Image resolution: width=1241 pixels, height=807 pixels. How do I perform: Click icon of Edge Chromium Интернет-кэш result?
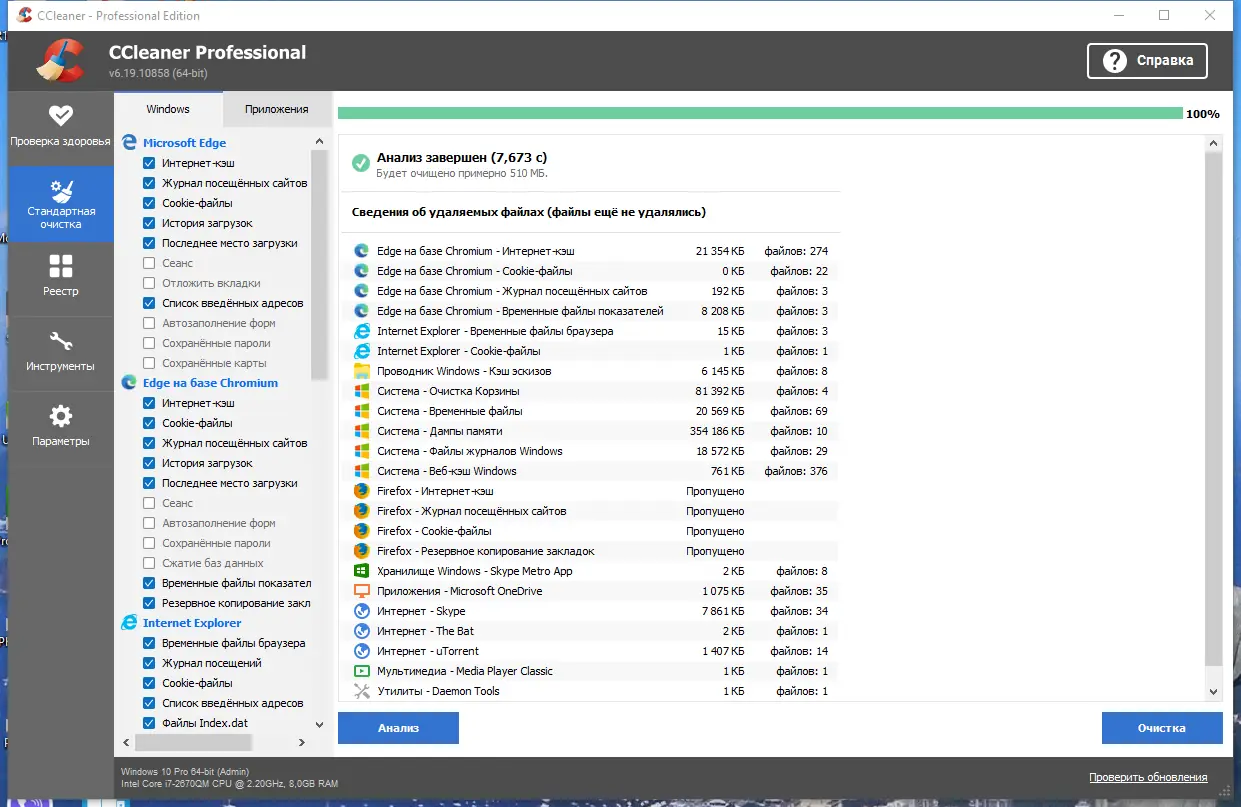click(361, 251)
